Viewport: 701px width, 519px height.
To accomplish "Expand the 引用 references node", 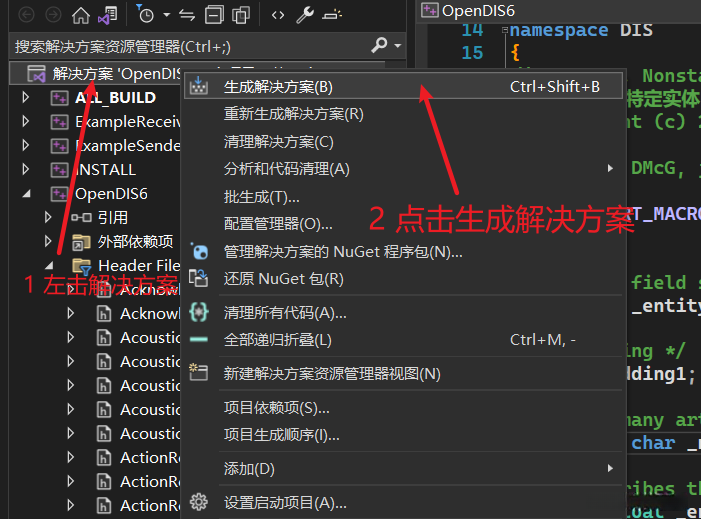I will click(x=48, y=218).
